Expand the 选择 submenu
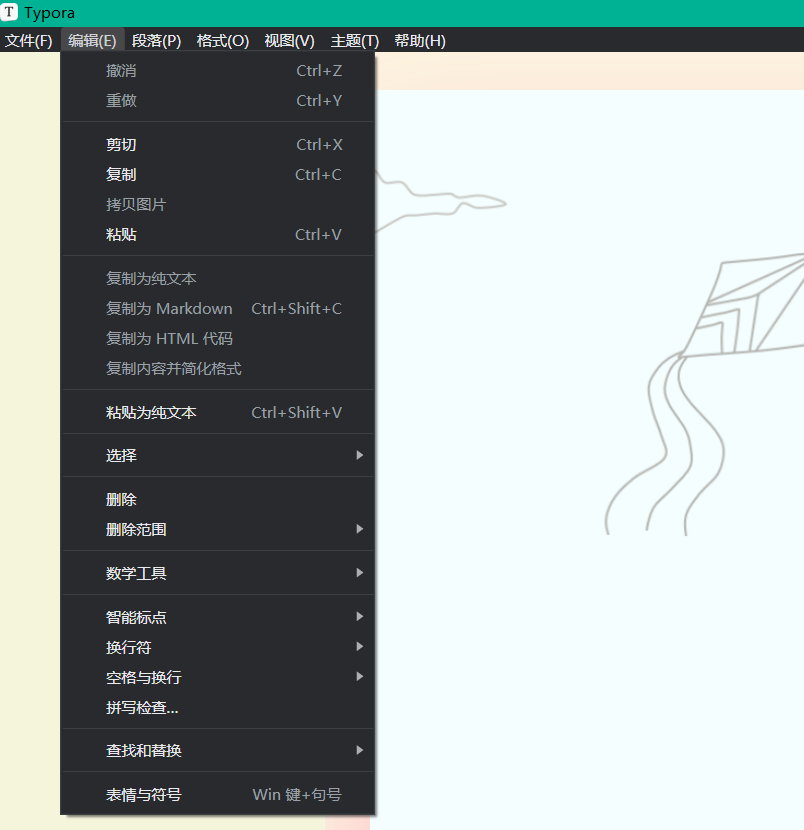Image resolution: width=804 pixels, height=830 pixels. pos(218,455)
